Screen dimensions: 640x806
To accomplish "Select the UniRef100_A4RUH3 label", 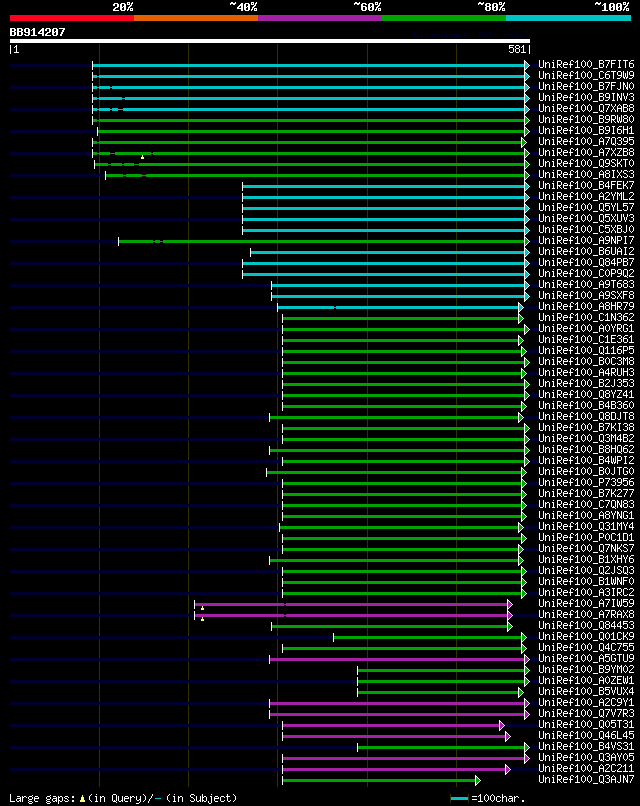I will tap(586, 373).
